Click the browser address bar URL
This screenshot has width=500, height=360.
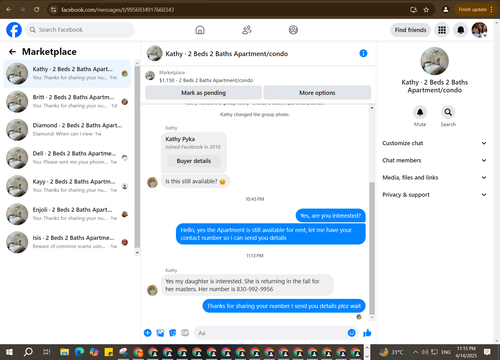(117, 10)
